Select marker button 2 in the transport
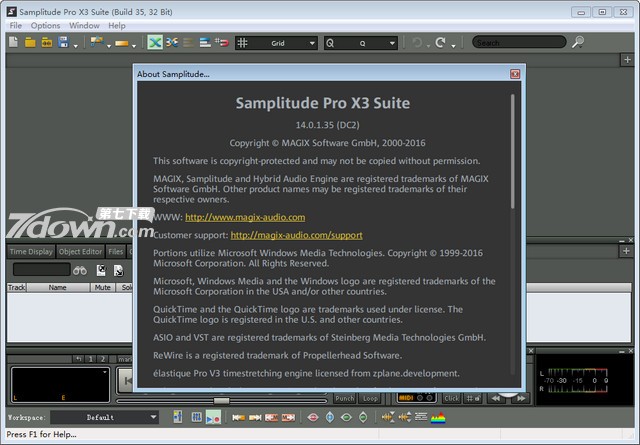 (x=103, y=359)
